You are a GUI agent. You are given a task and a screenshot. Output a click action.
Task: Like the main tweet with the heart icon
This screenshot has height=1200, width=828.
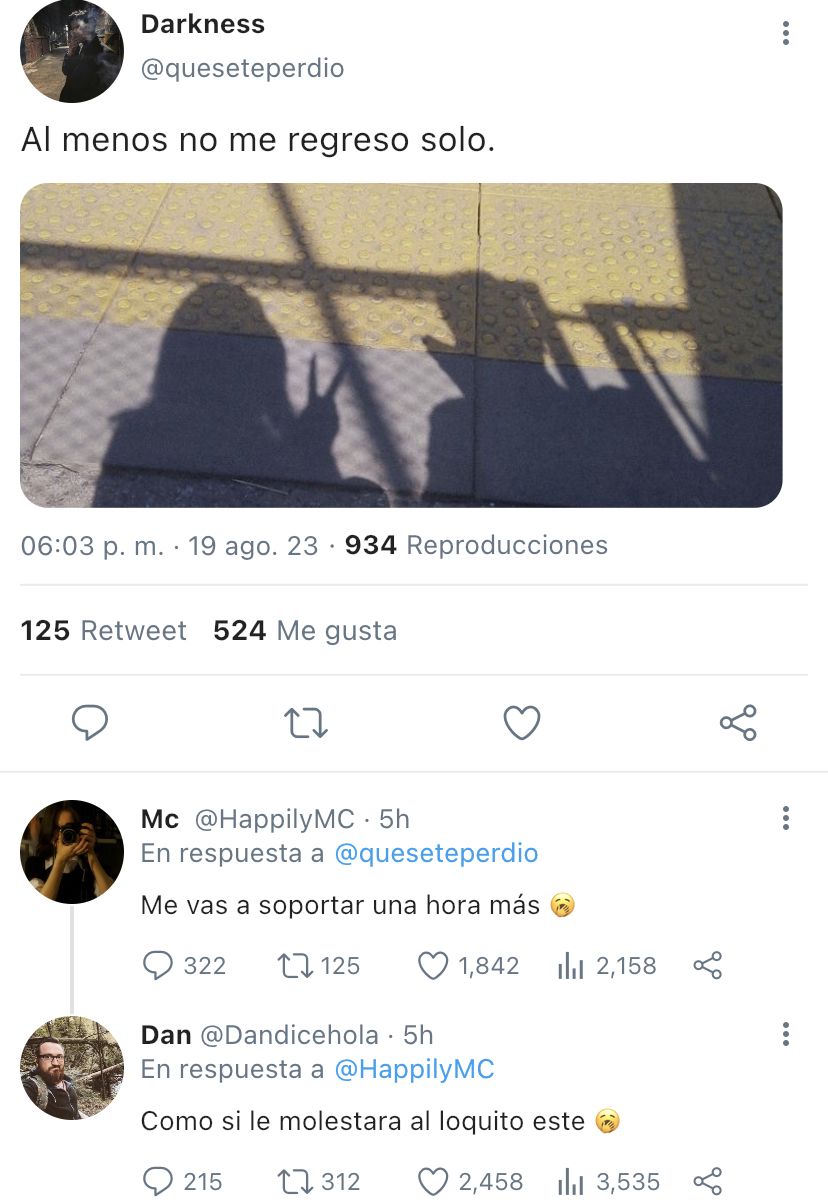coord(521,722)
